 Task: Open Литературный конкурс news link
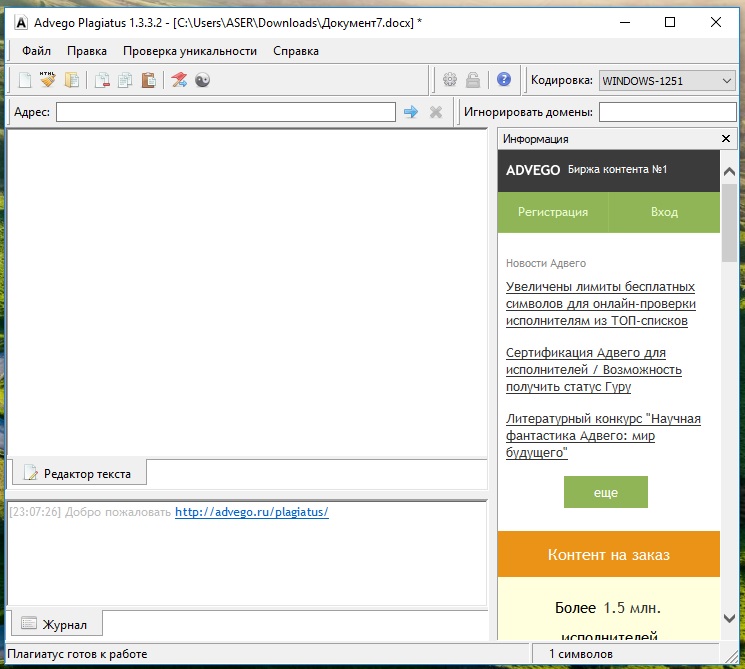pos(603,436)
